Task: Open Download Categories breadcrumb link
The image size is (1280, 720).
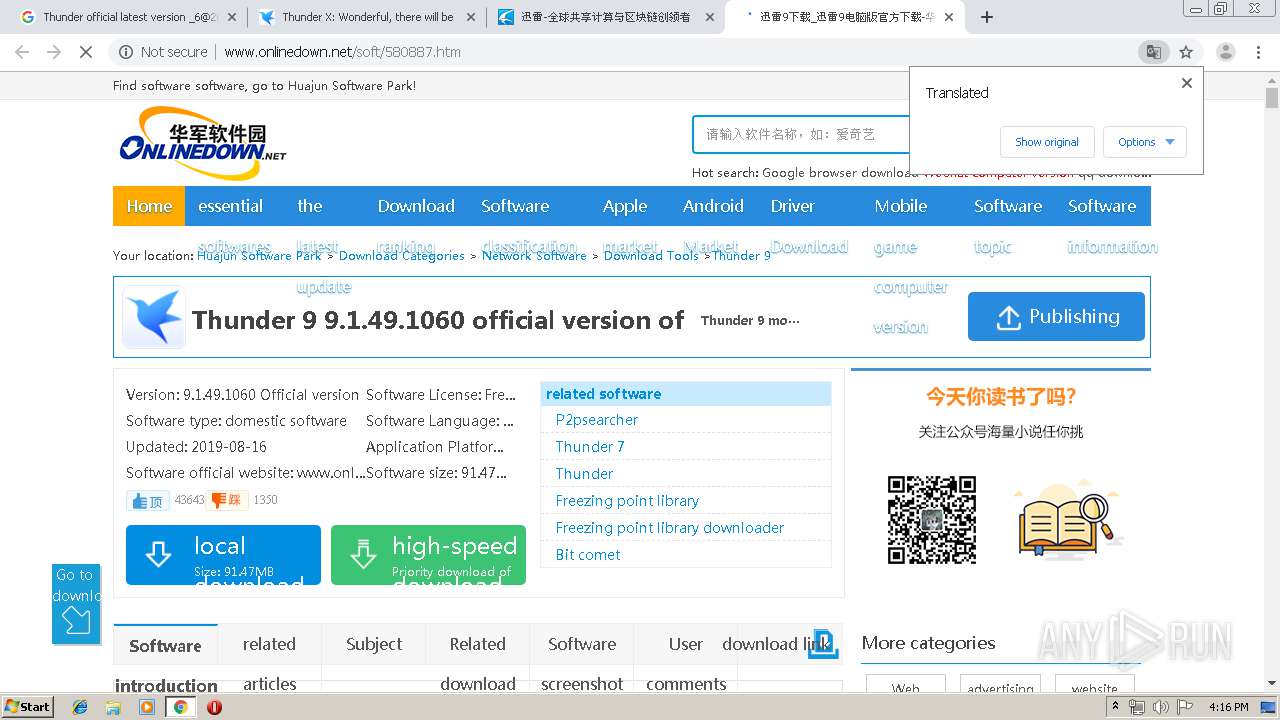Action: click(402, 256)
